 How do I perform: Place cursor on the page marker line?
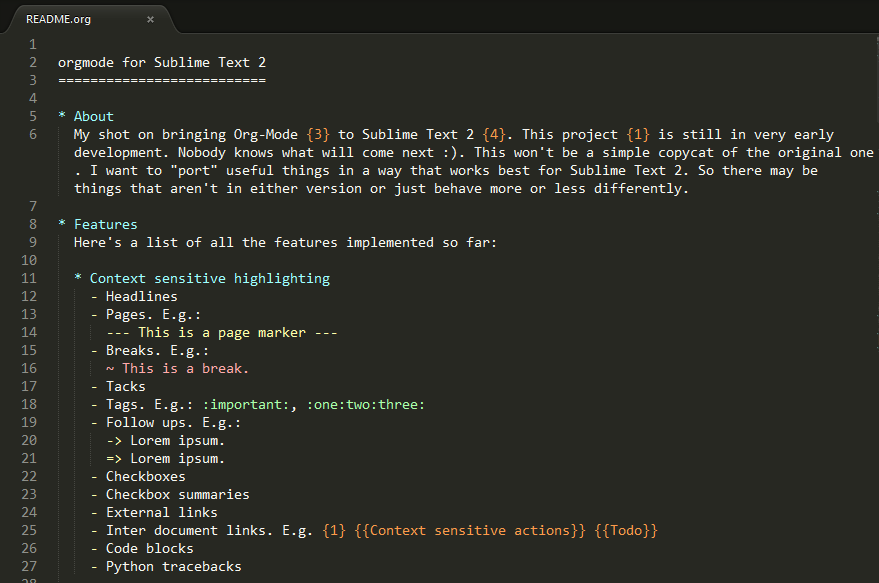click(222, 332)
